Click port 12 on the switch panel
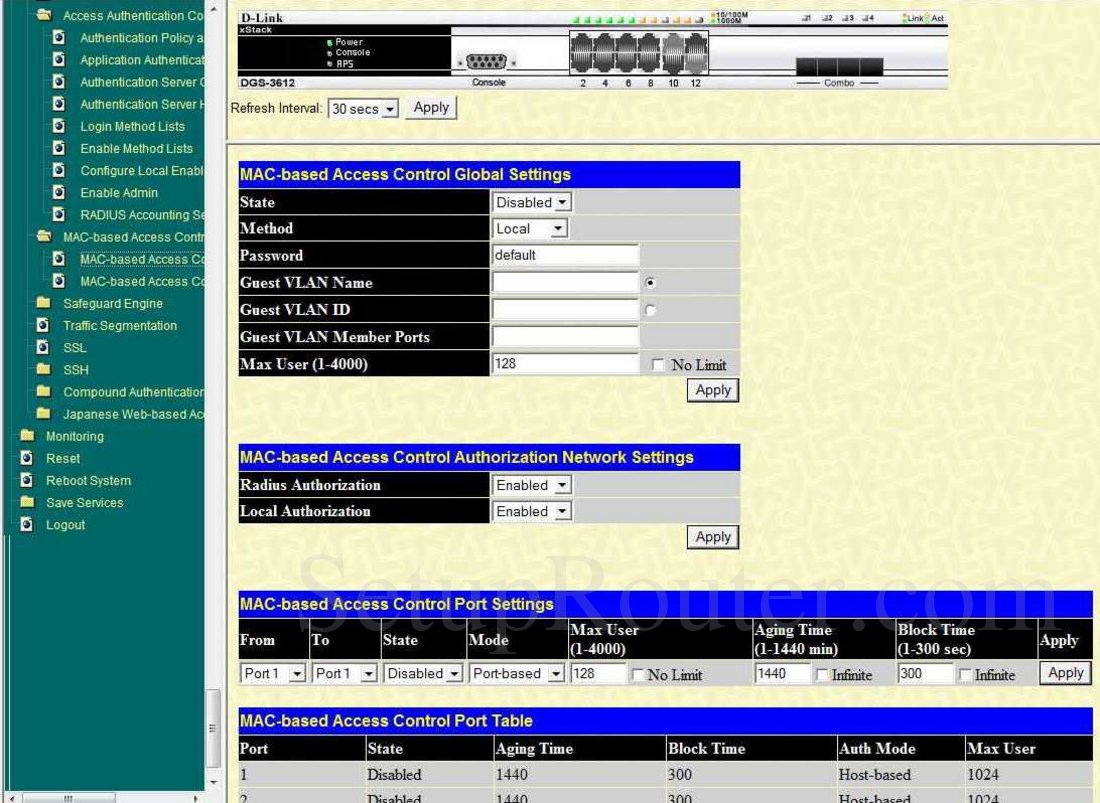 click(696, 53)
